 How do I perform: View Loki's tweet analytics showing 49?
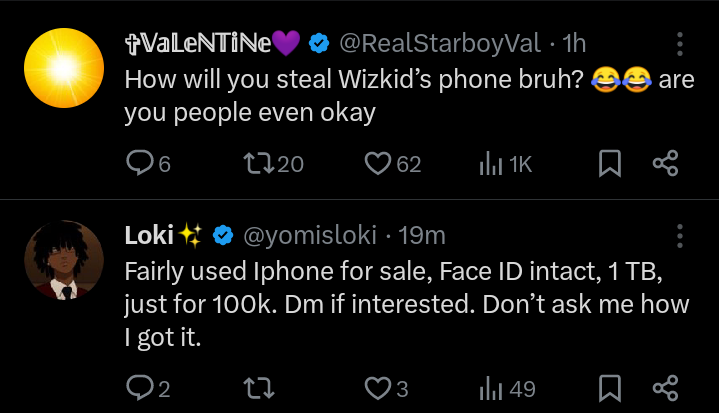[x=507, y=389]
